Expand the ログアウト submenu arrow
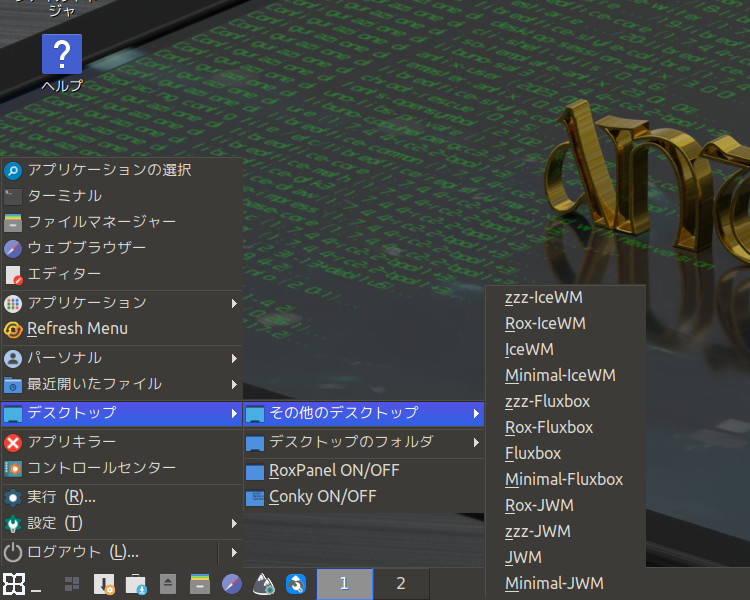750x600 pixels. point(234,553)
